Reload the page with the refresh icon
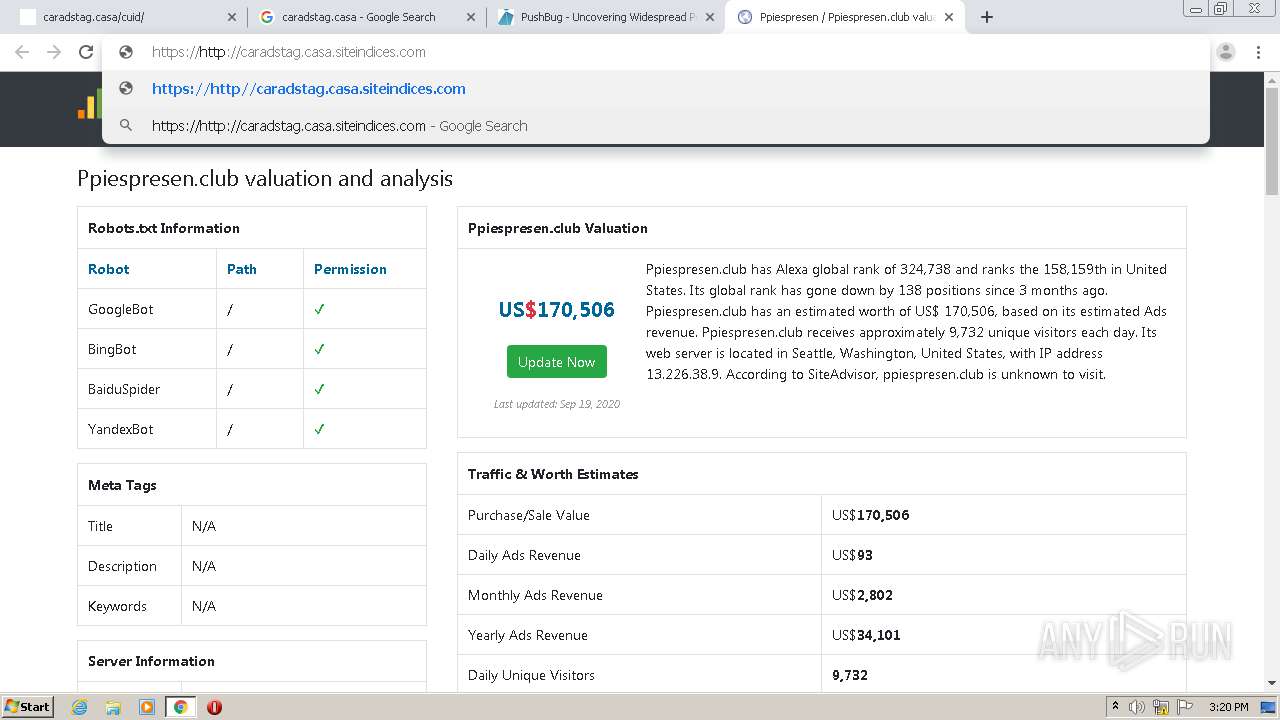1280x720 pixels. [x=86, y=52]
